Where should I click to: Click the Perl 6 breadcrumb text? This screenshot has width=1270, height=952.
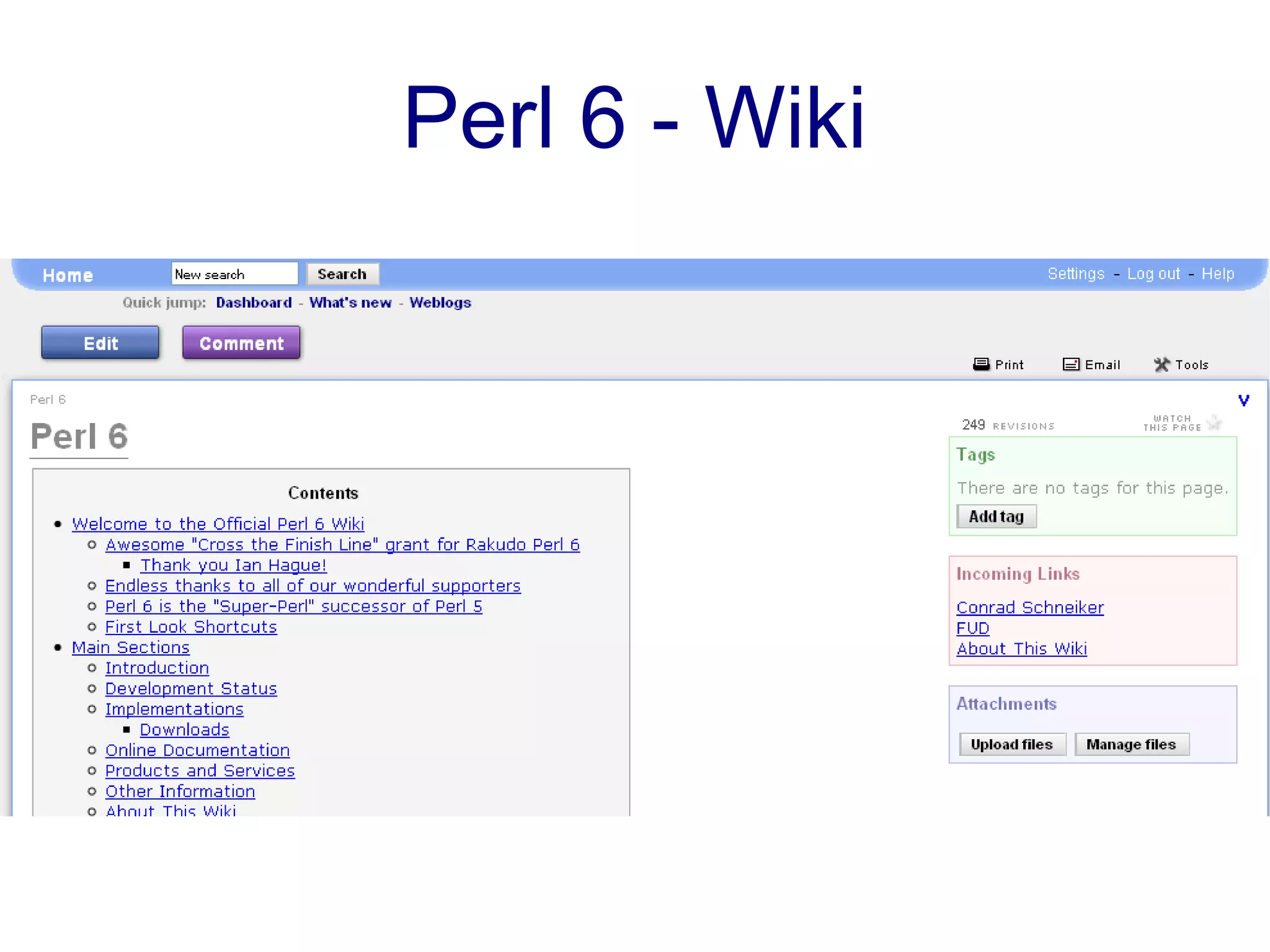[x=48, y=399]
